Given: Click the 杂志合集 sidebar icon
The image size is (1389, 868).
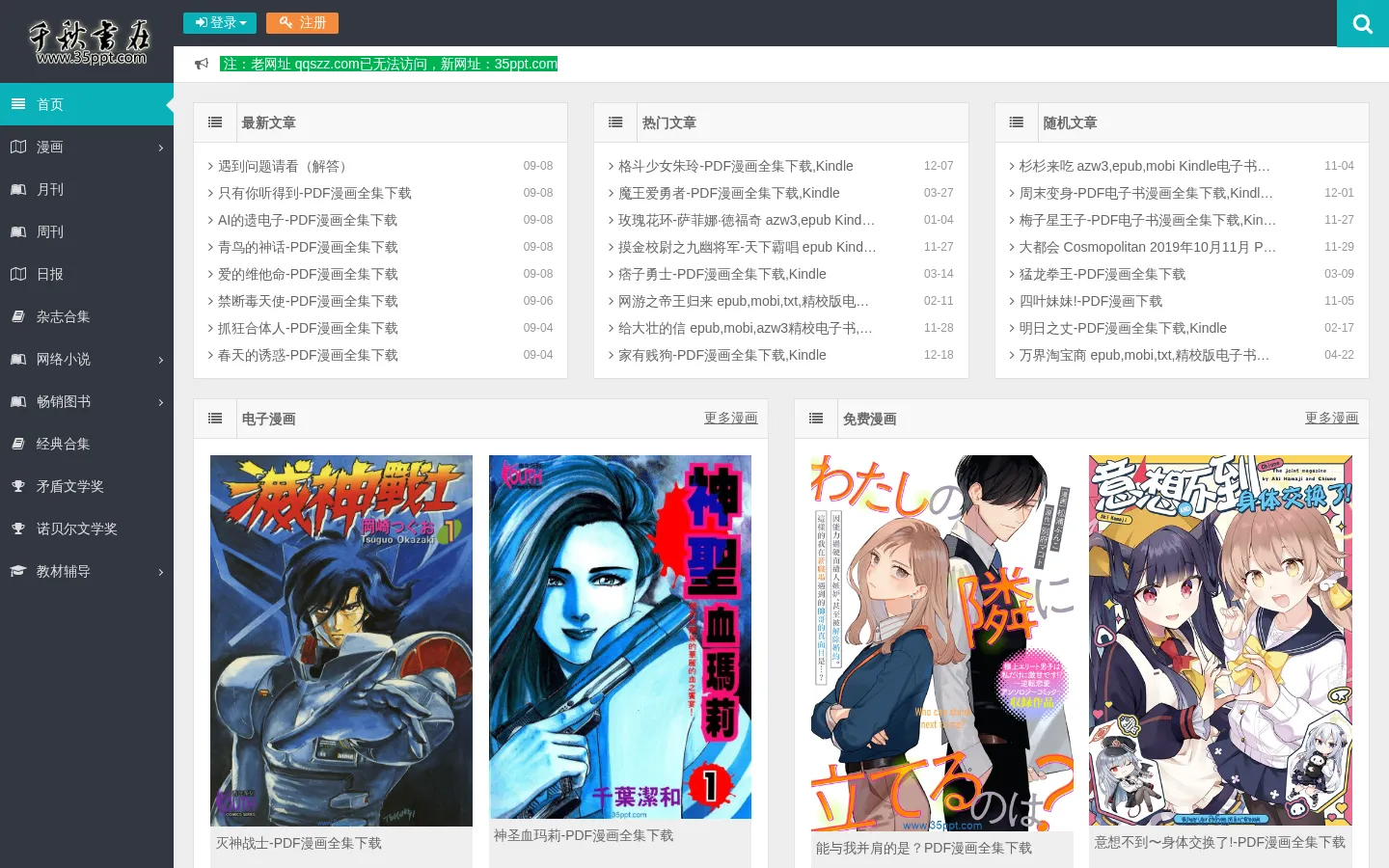Looking at the screenshot, I should coord(18,316).
